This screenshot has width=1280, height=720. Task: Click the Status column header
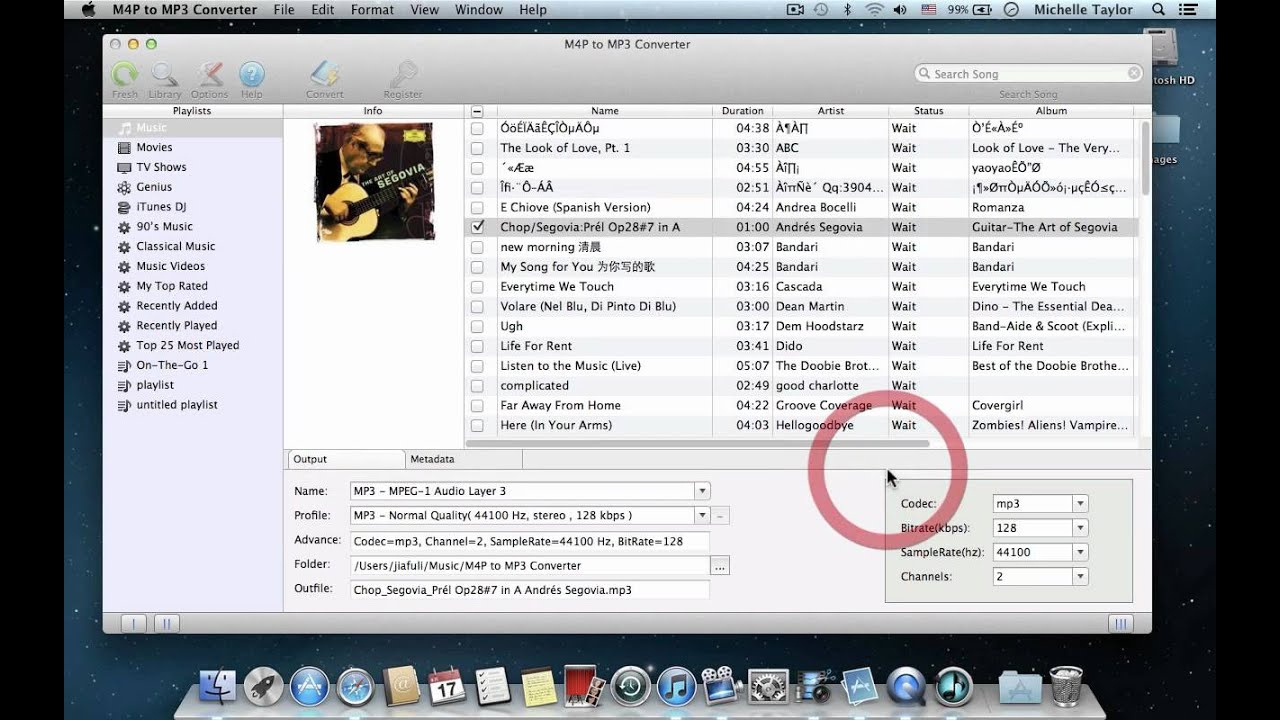tap(929, 111)
